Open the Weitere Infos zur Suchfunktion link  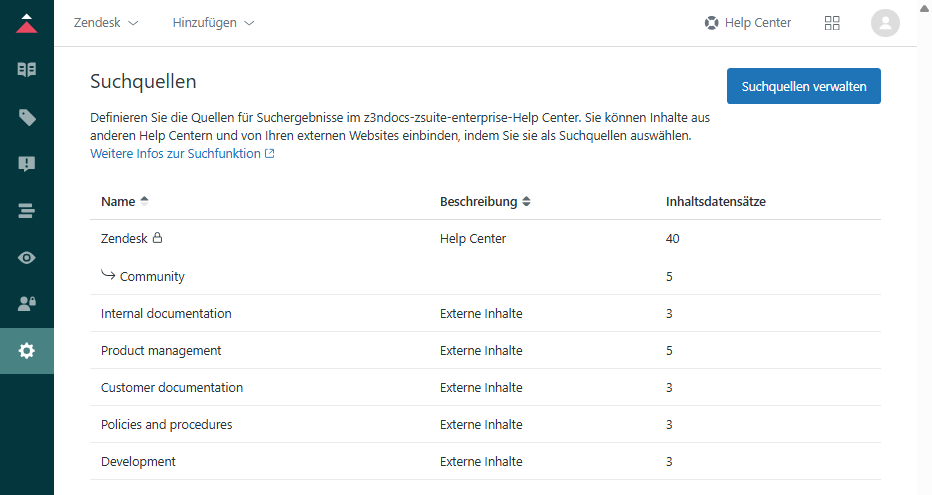[x=181, y=154]
